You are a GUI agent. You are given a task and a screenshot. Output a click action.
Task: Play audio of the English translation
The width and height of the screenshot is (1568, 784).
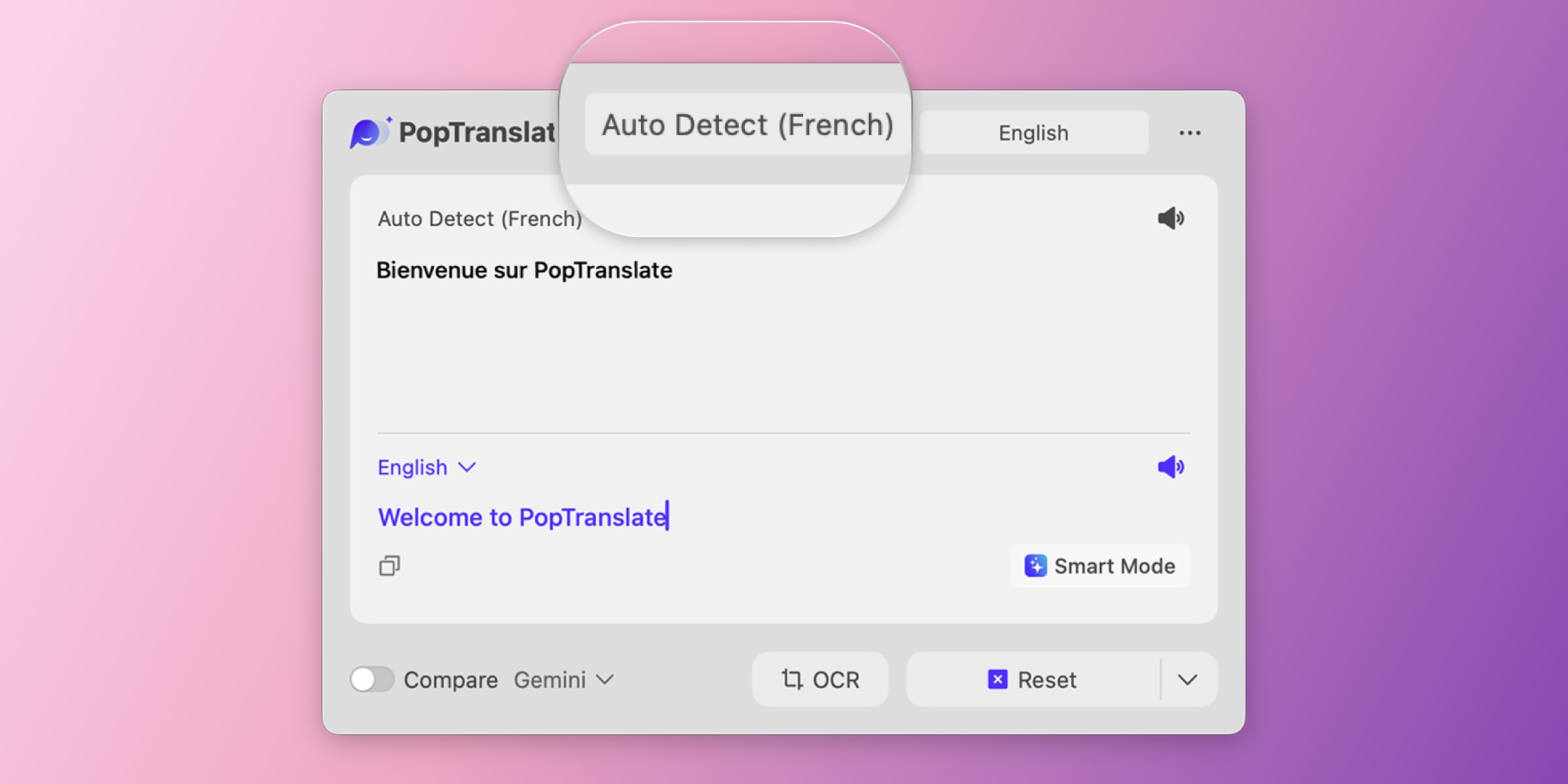[x=1171, y=467]
